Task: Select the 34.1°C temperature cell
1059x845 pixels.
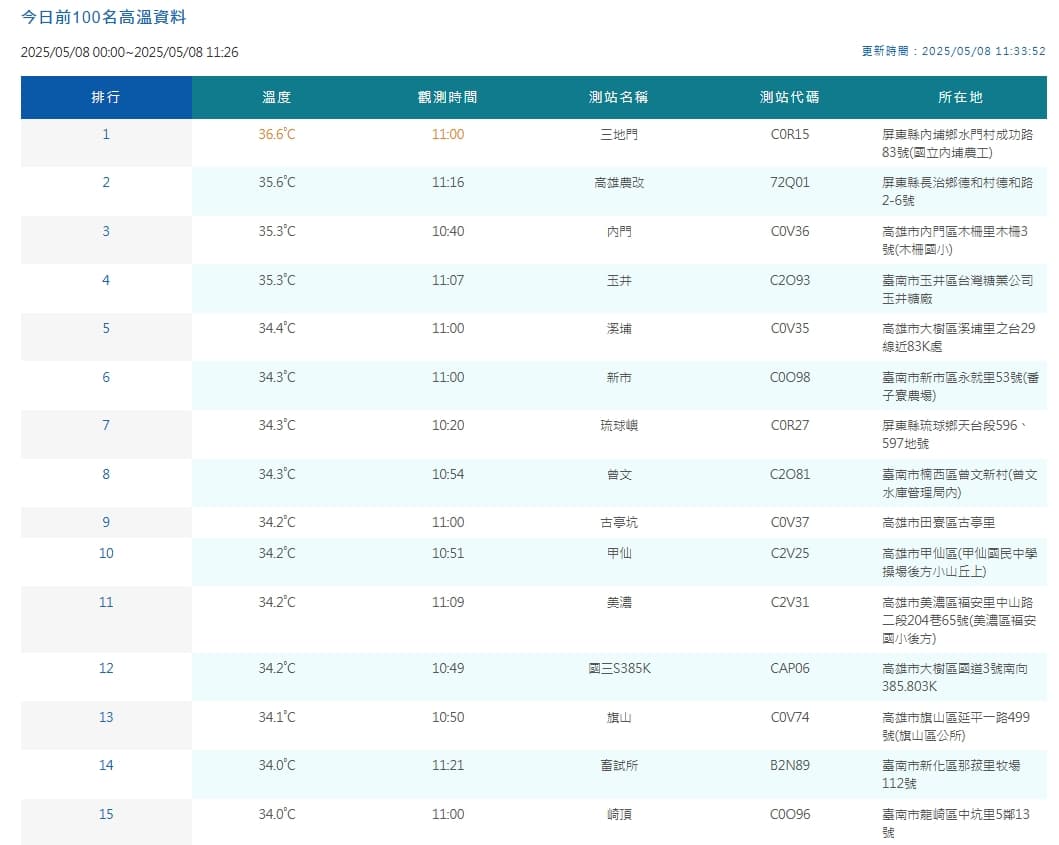Action: click(277, 717)
